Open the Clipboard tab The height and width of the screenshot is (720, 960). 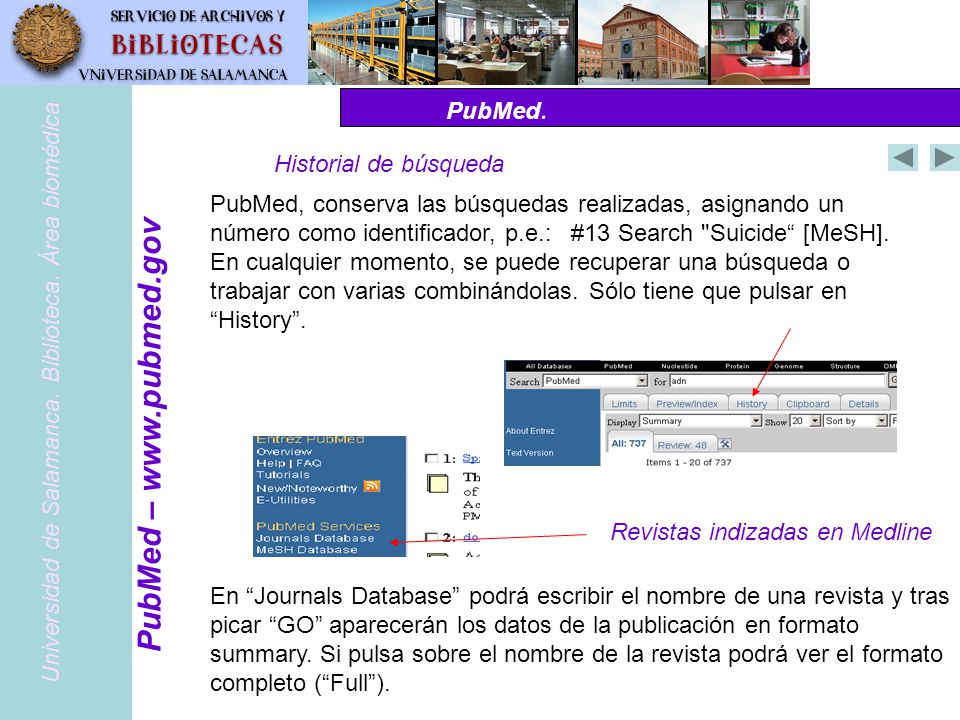point(808,403)
